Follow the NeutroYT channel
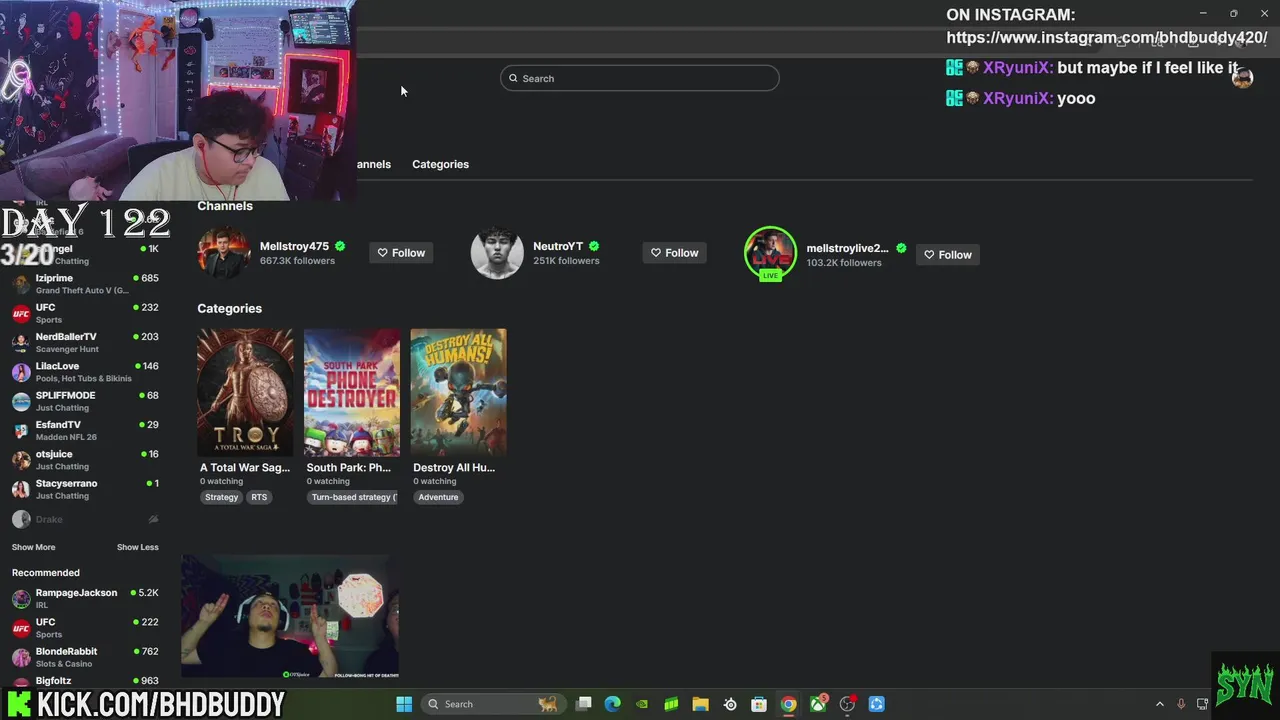This screenshot has height=720, width=1280. click(x=674, y=253)
